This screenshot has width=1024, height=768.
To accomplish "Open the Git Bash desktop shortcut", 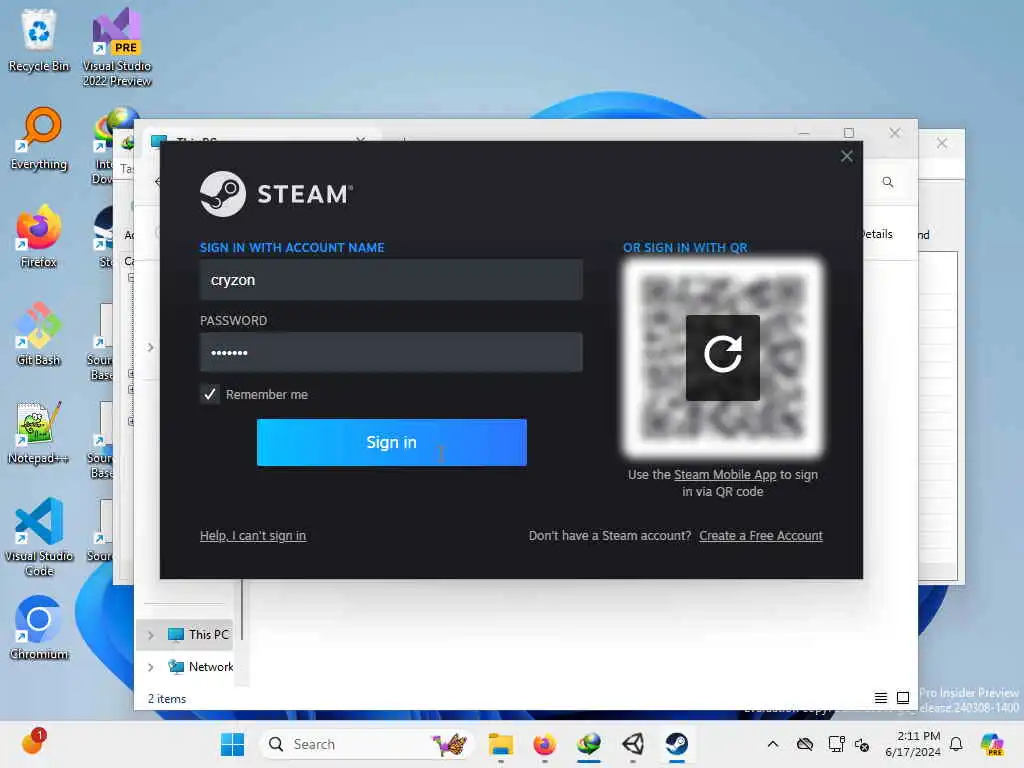I will click(39, 334).
